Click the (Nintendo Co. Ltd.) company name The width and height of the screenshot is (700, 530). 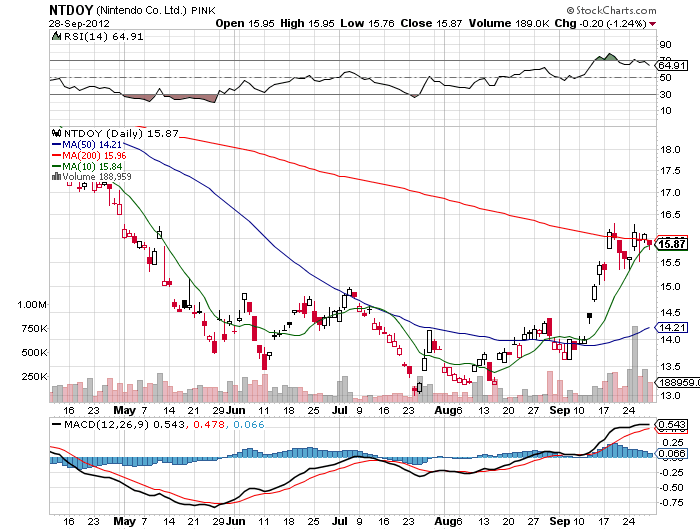click(142, 10)
